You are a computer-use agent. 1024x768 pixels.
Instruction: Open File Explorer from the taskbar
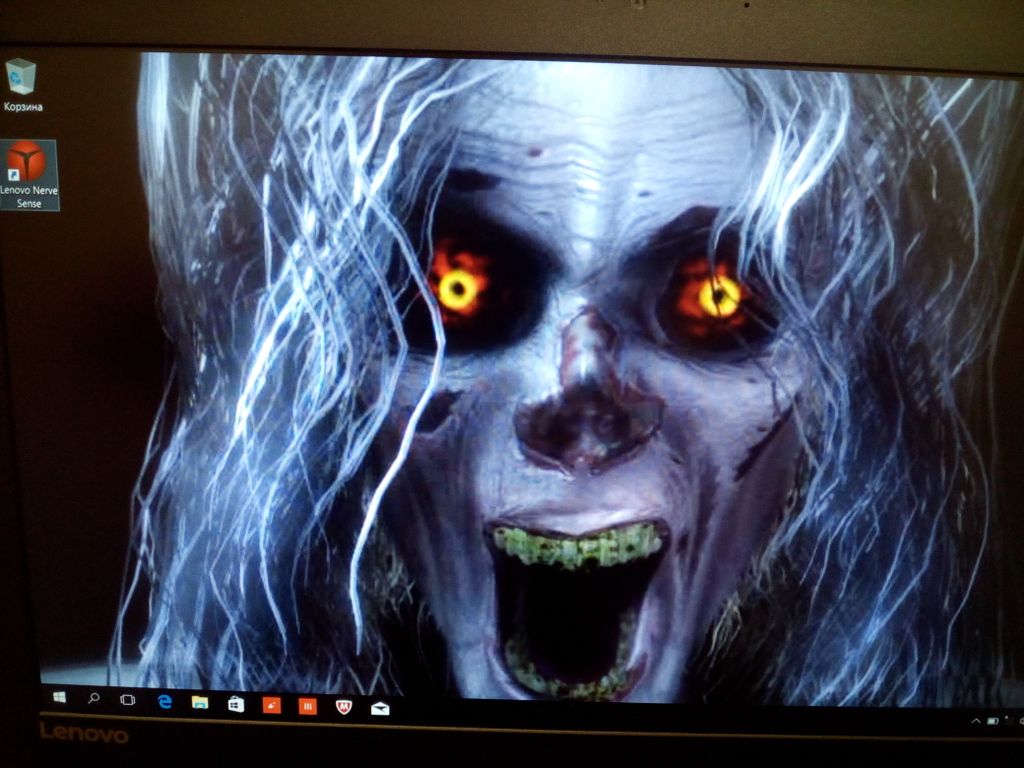click(200, 703)
